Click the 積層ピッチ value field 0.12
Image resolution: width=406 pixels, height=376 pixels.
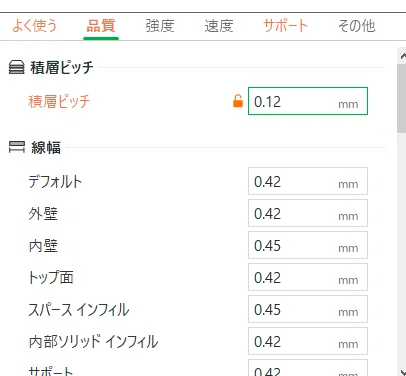pos(308,101)
